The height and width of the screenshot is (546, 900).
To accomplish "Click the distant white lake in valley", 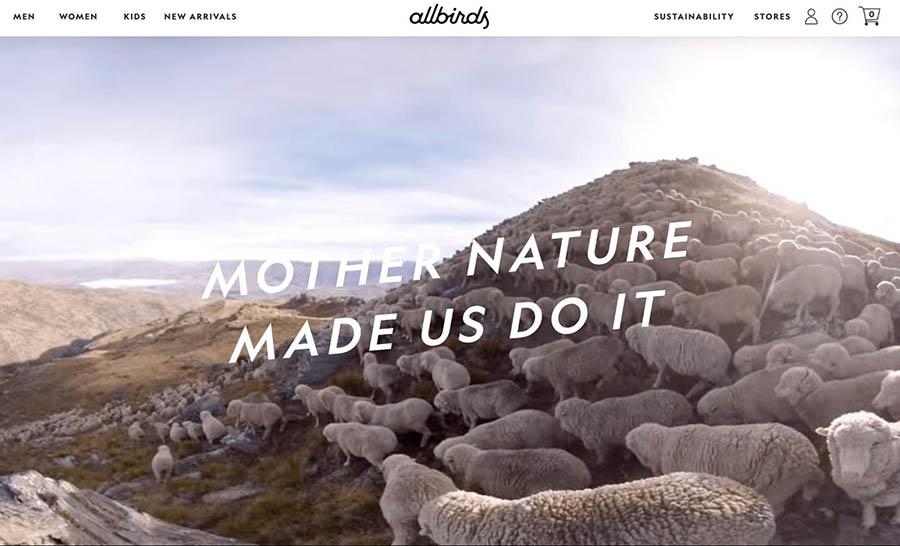I will (129, 283).
